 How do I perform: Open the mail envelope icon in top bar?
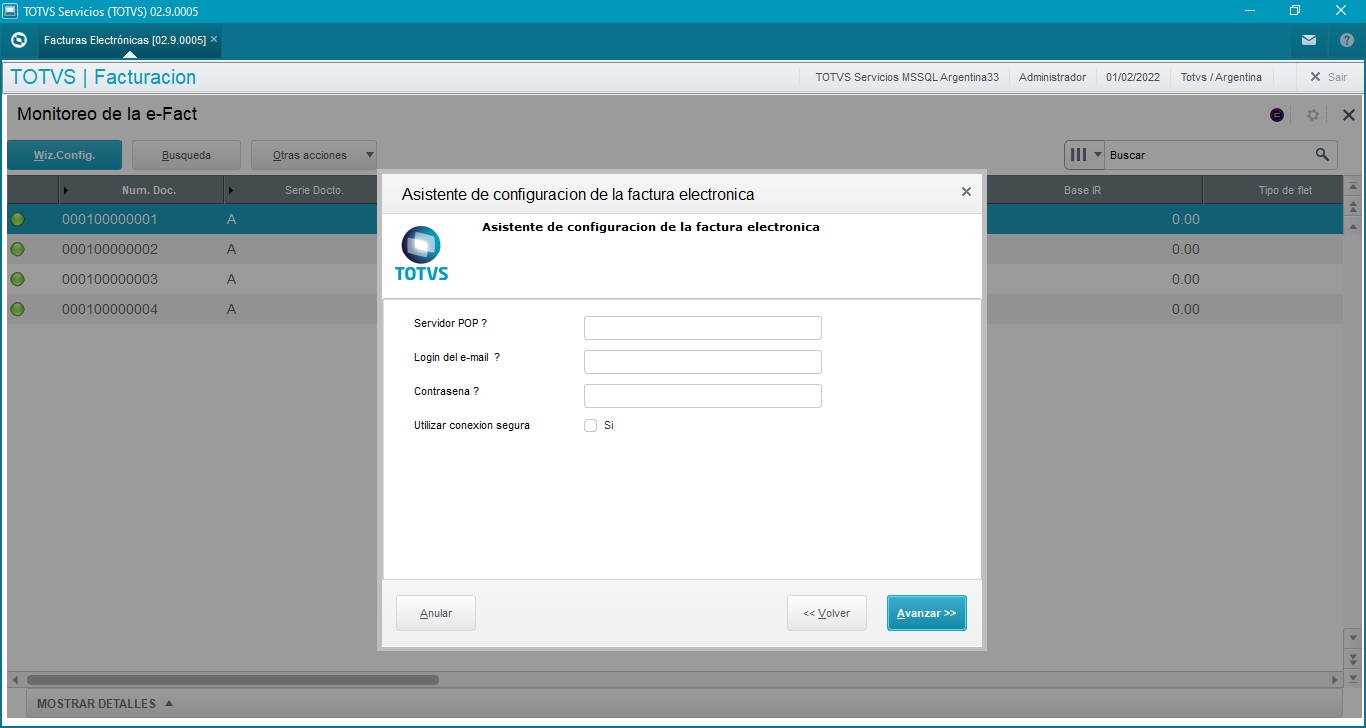1309,40
